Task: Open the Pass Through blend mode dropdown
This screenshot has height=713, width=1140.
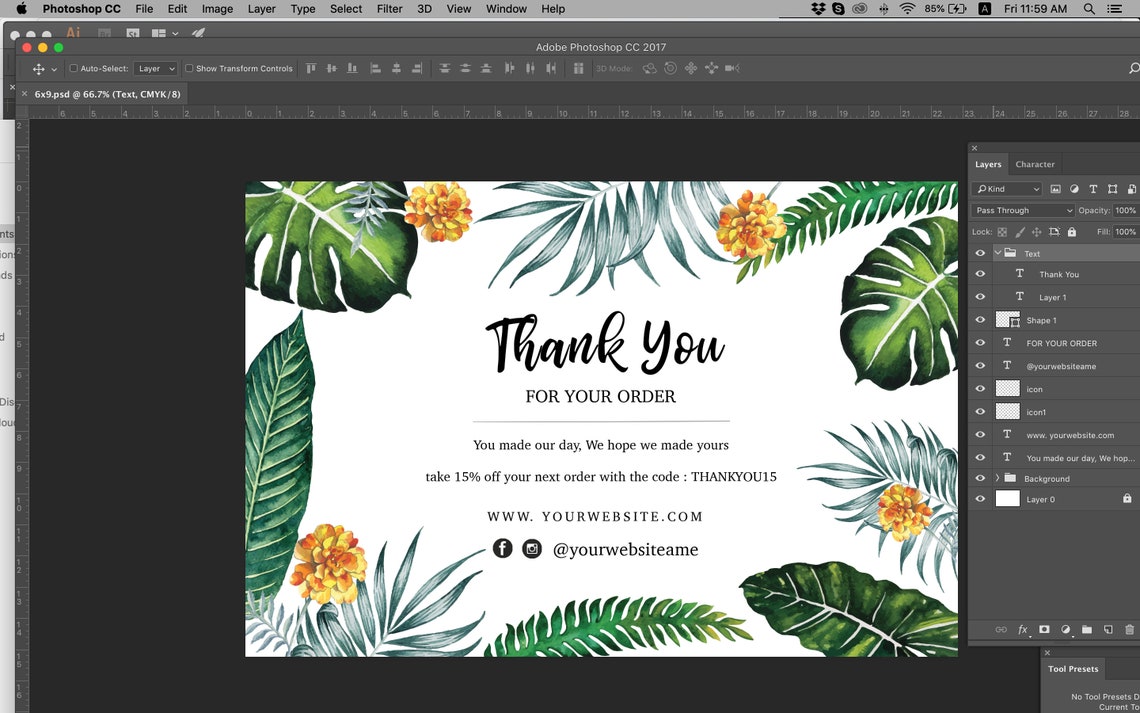Action: (x=1022, y=210)
